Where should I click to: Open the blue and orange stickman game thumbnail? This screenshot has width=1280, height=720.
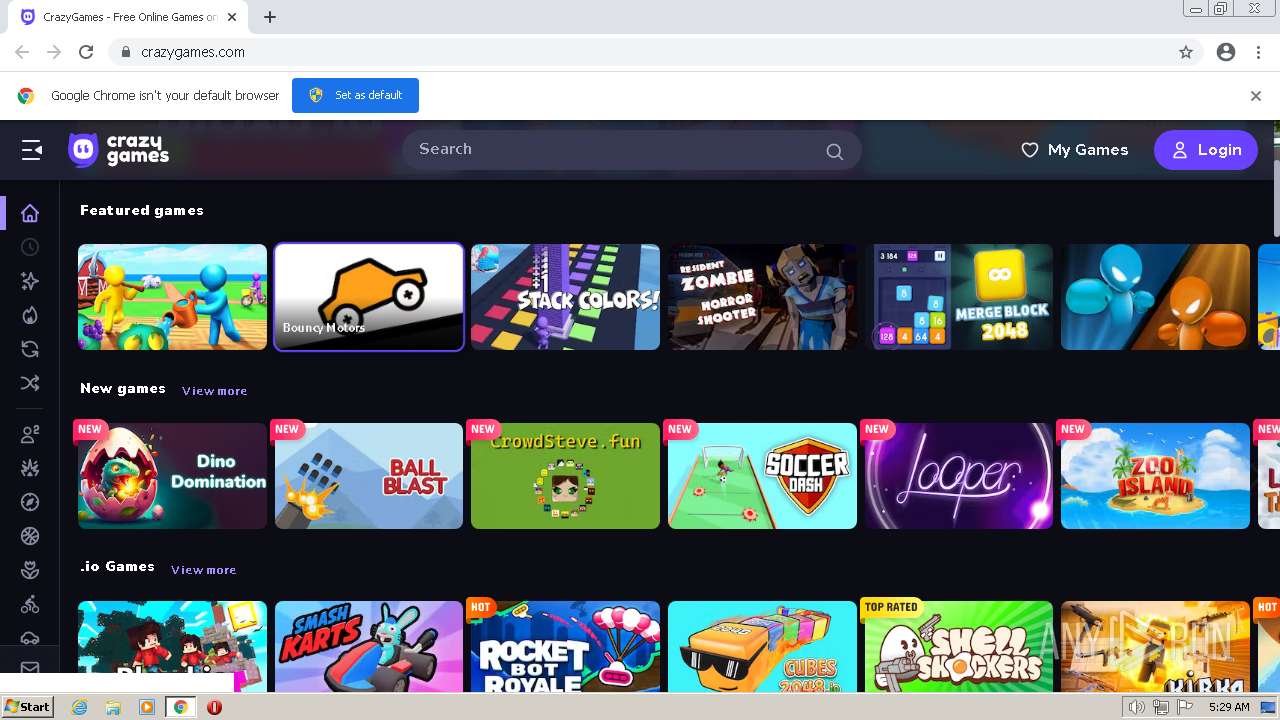point(1155,297)
